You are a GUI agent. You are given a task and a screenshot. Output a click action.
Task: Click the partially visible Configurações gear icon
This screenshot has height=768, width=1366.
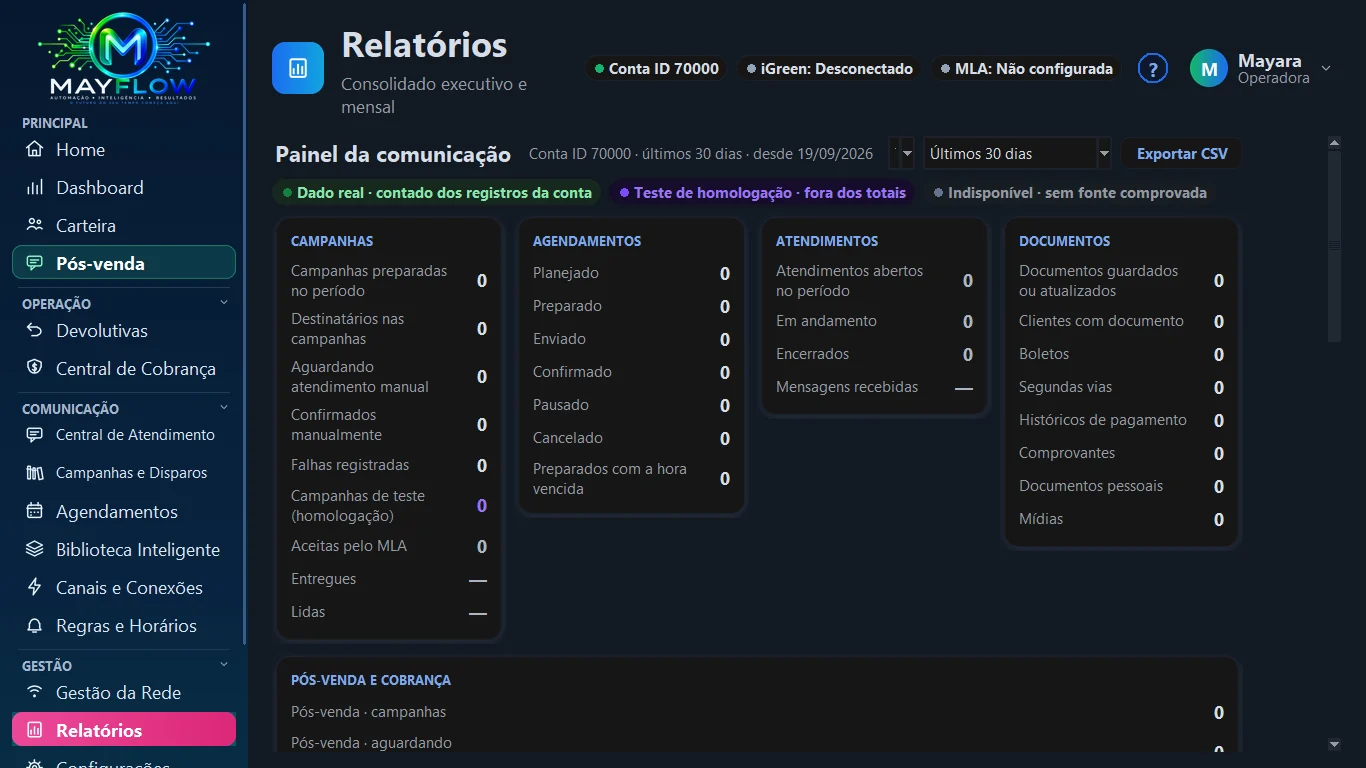(x=35, y=764)
